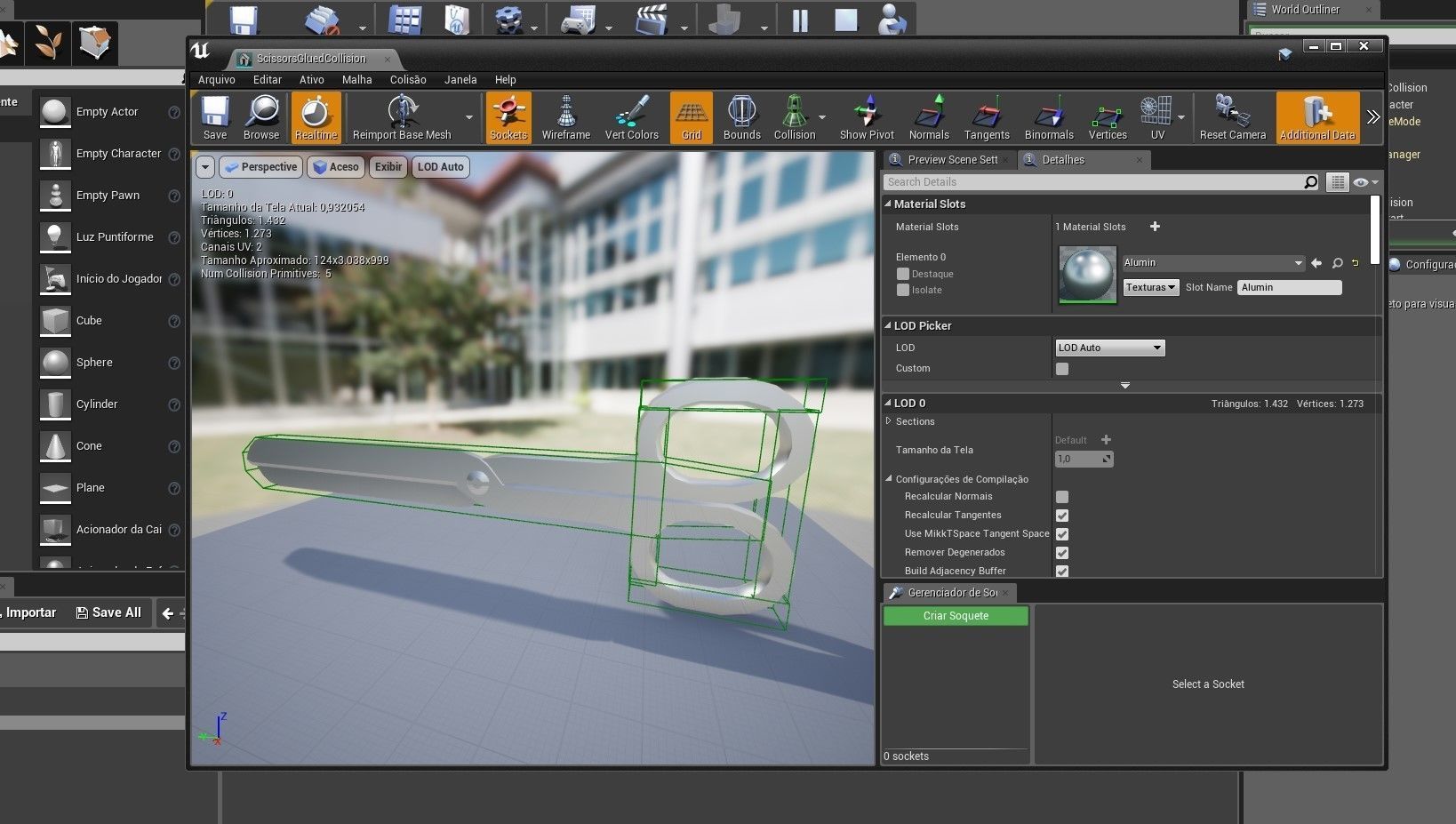Click Criar Soquete button

click(x=956, y=616)
